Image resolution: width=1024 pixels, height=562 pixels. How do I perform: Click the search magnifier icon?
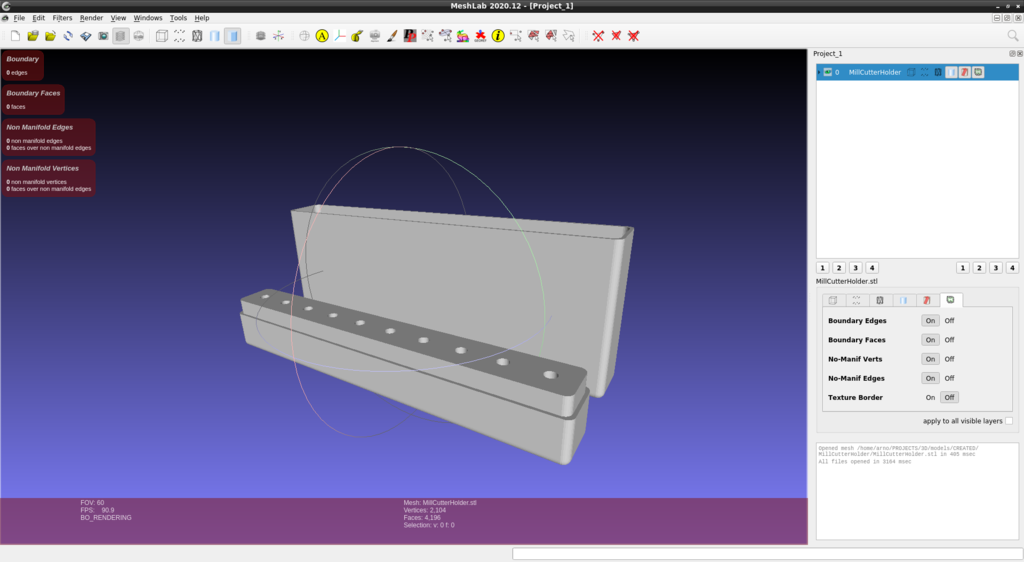1012,36
